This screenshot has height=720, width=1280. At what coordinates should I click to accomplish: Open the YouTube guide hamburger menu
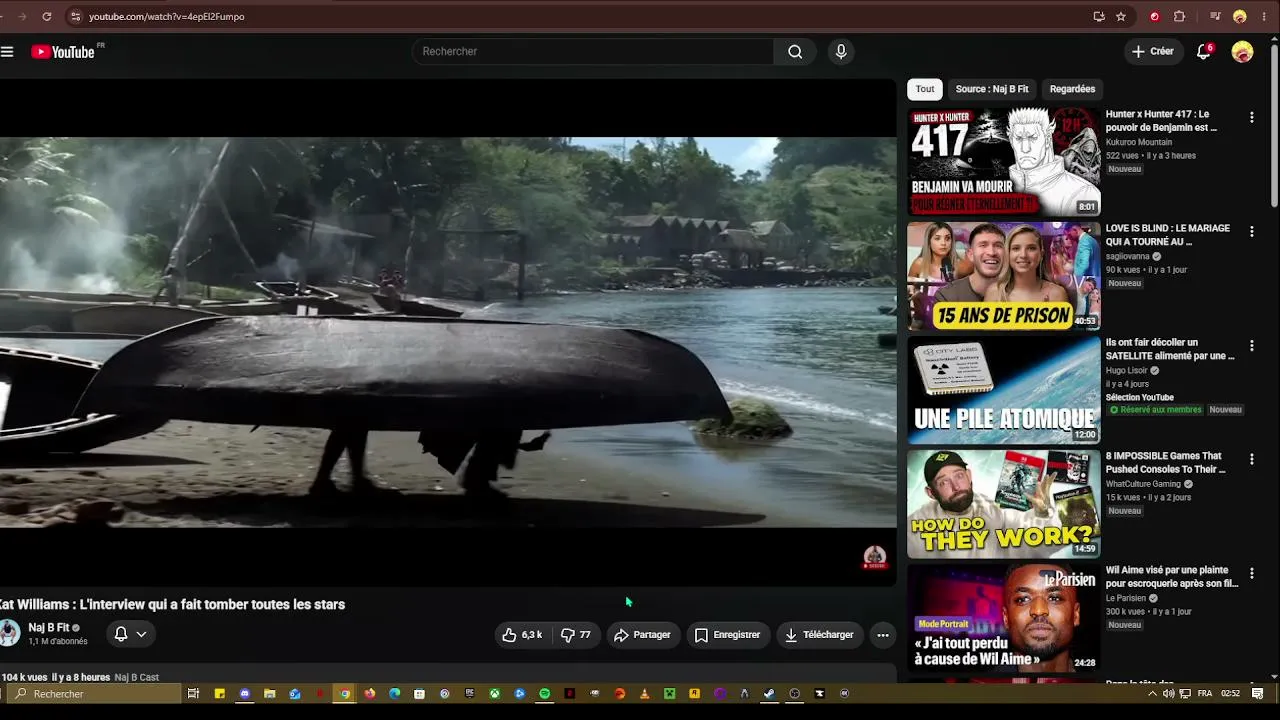click(x=7, y=52)
